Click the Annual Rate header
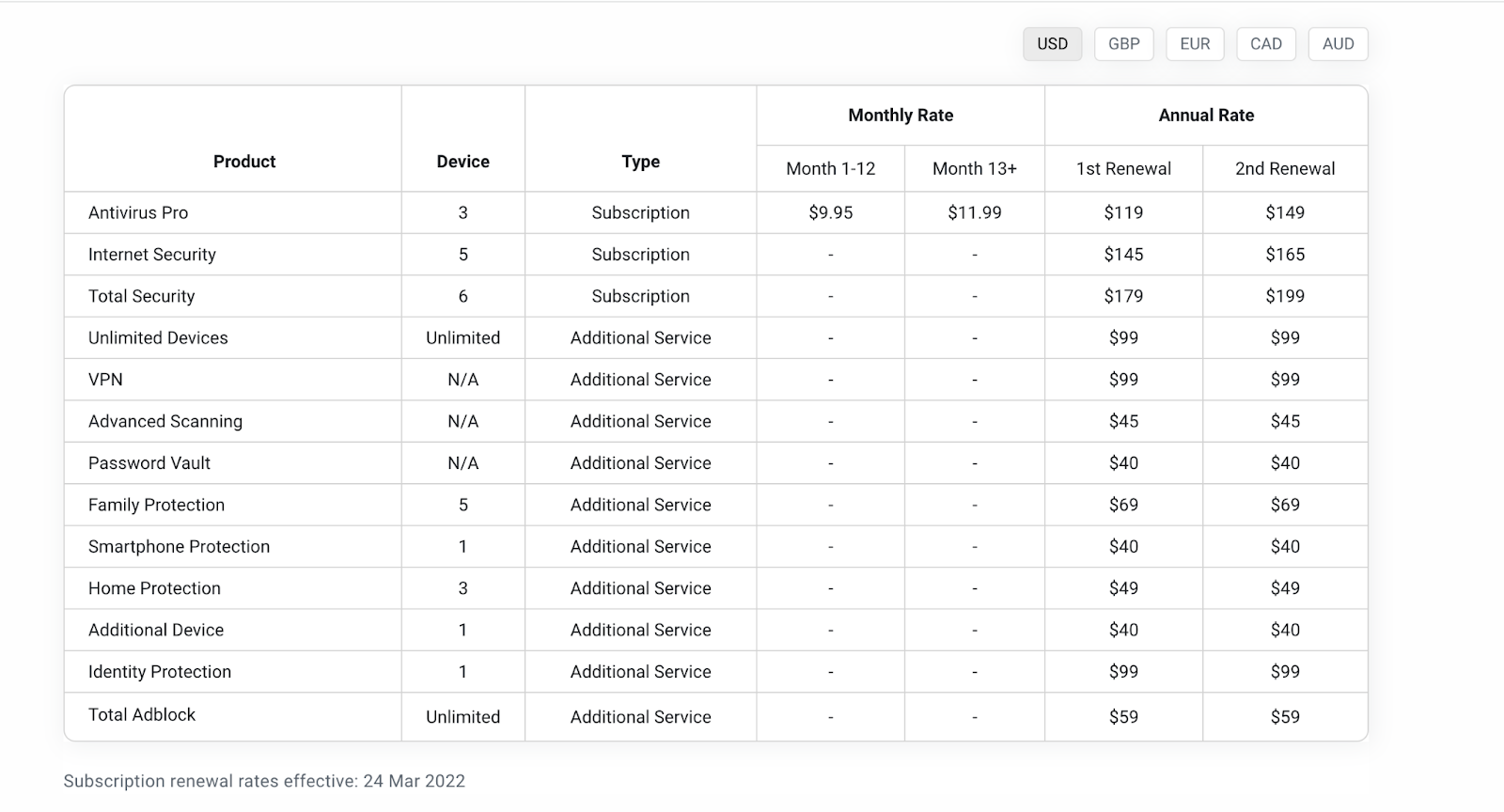 point(1206,116)
